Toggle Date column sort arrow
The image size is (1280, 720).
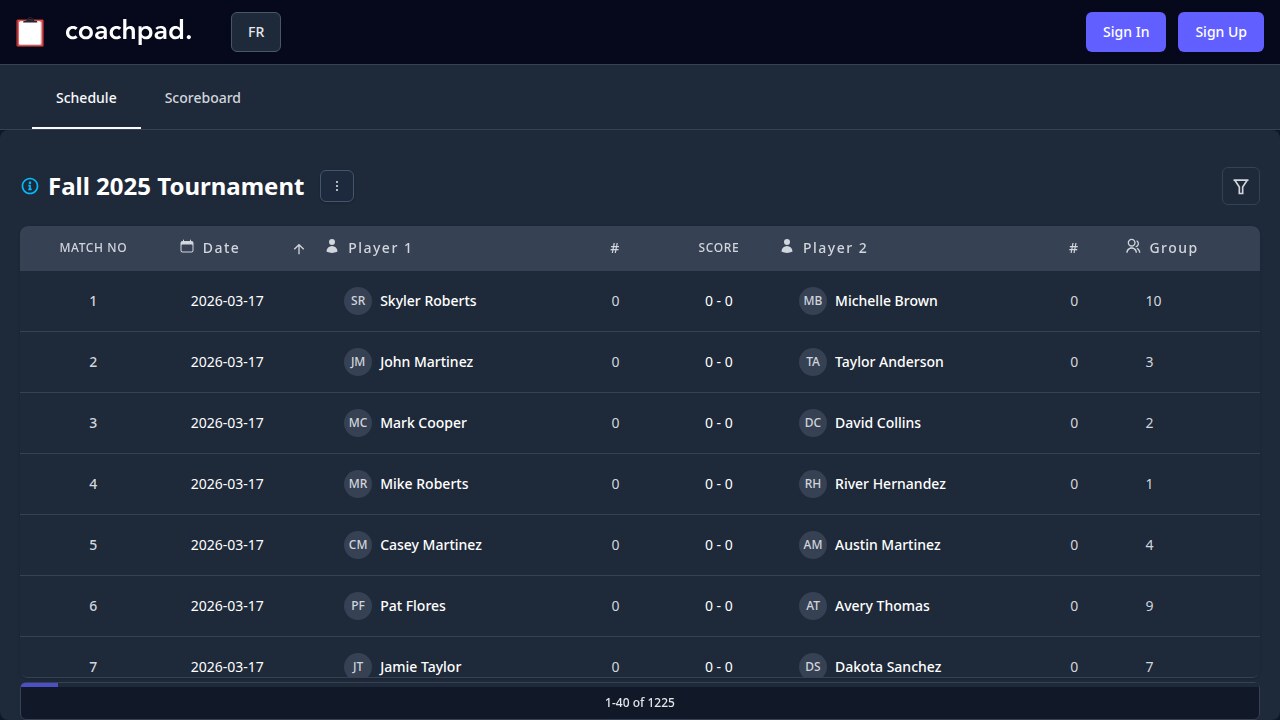tap(298, 247)
